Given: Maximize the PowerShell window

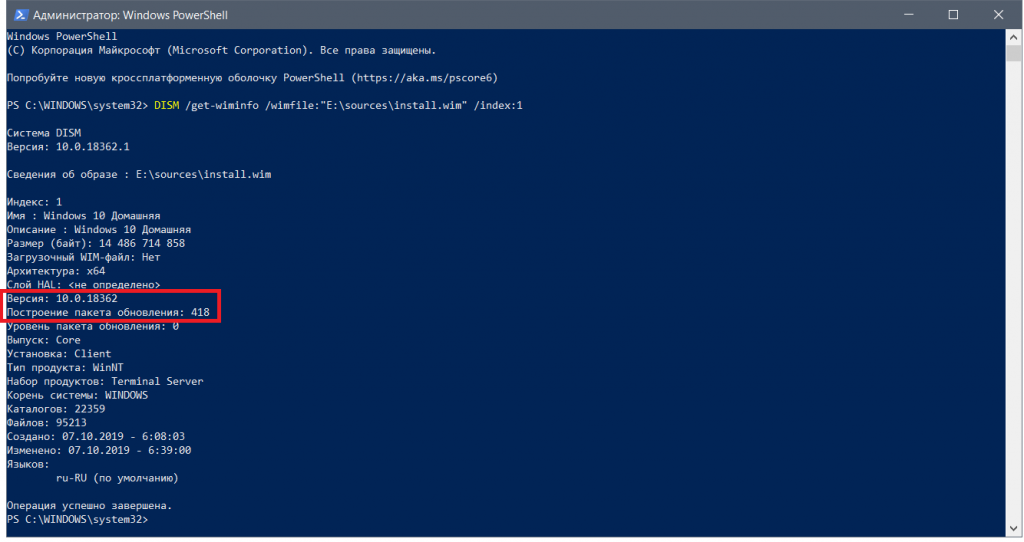Looking at the screenshot, I should coord(951,15).
